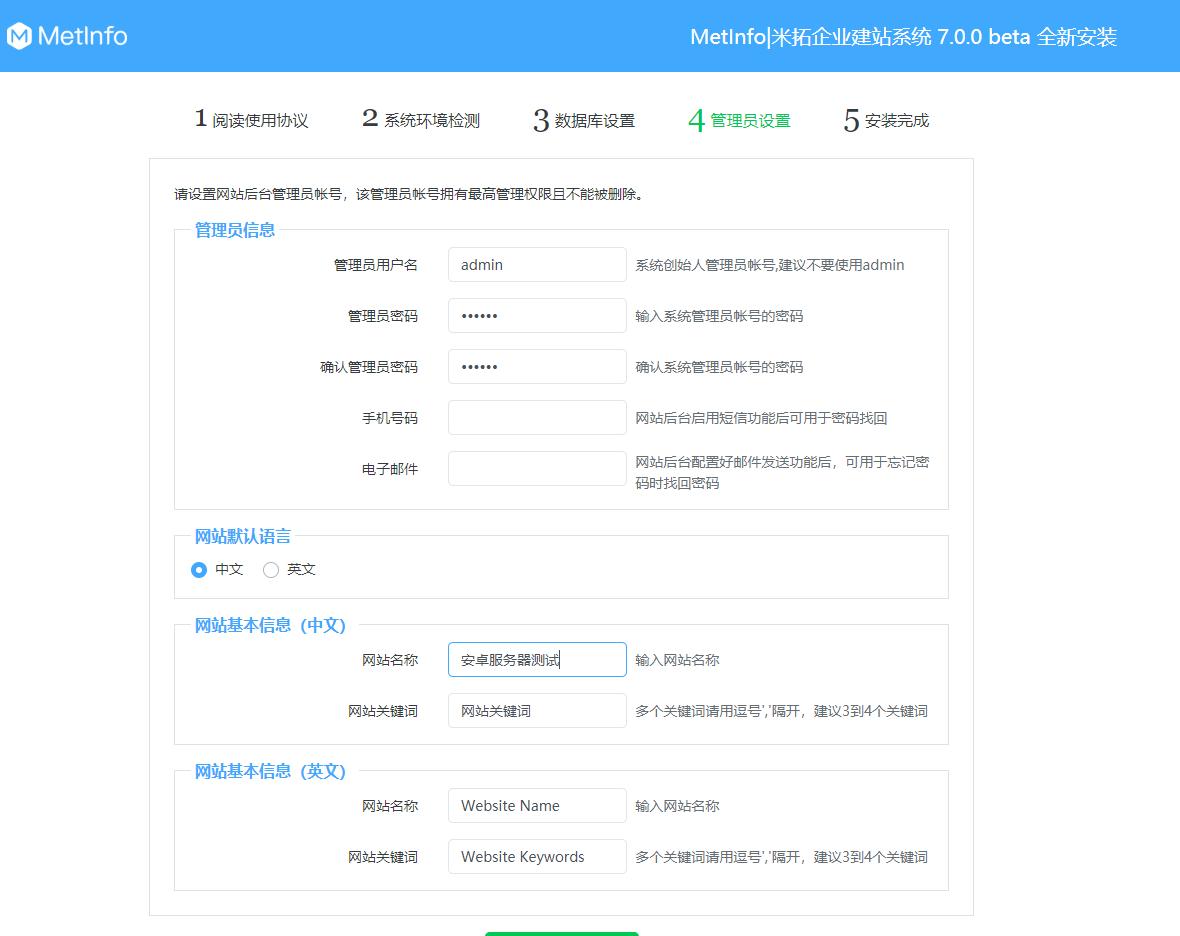Click the Website Keywords English field
The width and height of the screenshot is (1180, 936).
[x=537, y=856]
